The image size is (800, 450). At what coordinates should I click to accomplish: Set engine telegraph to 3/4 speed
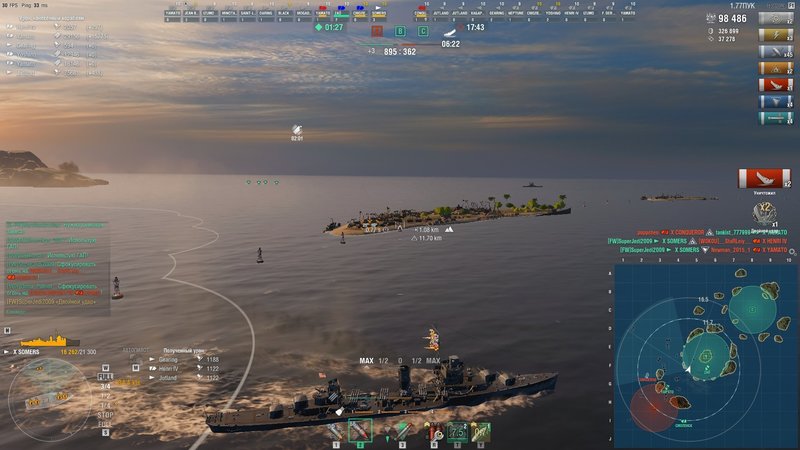tap(105, 386)
